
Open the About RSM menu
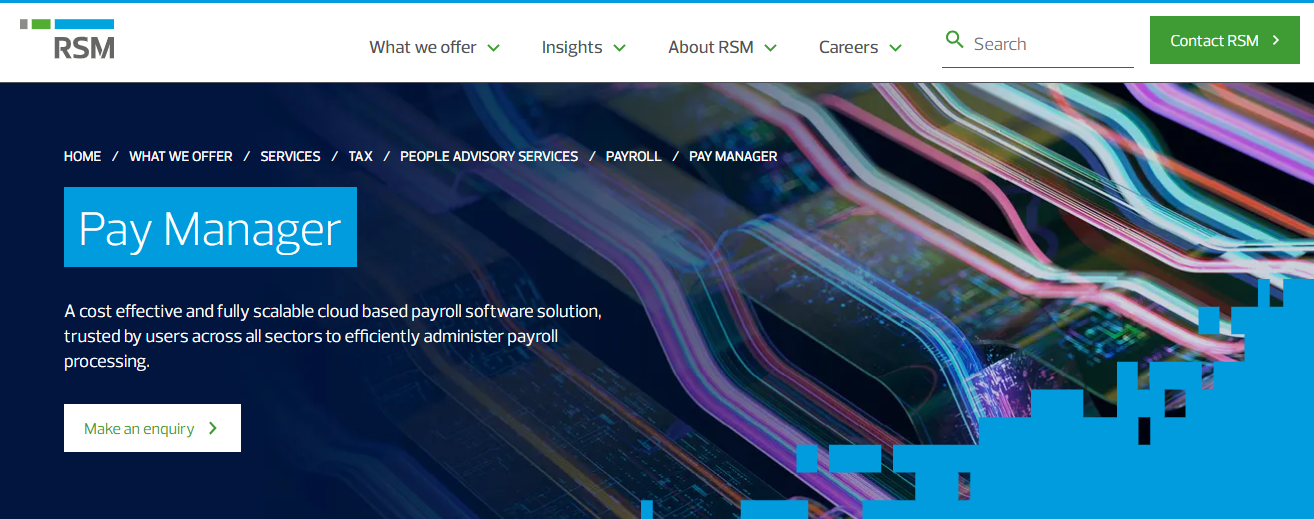723,47
